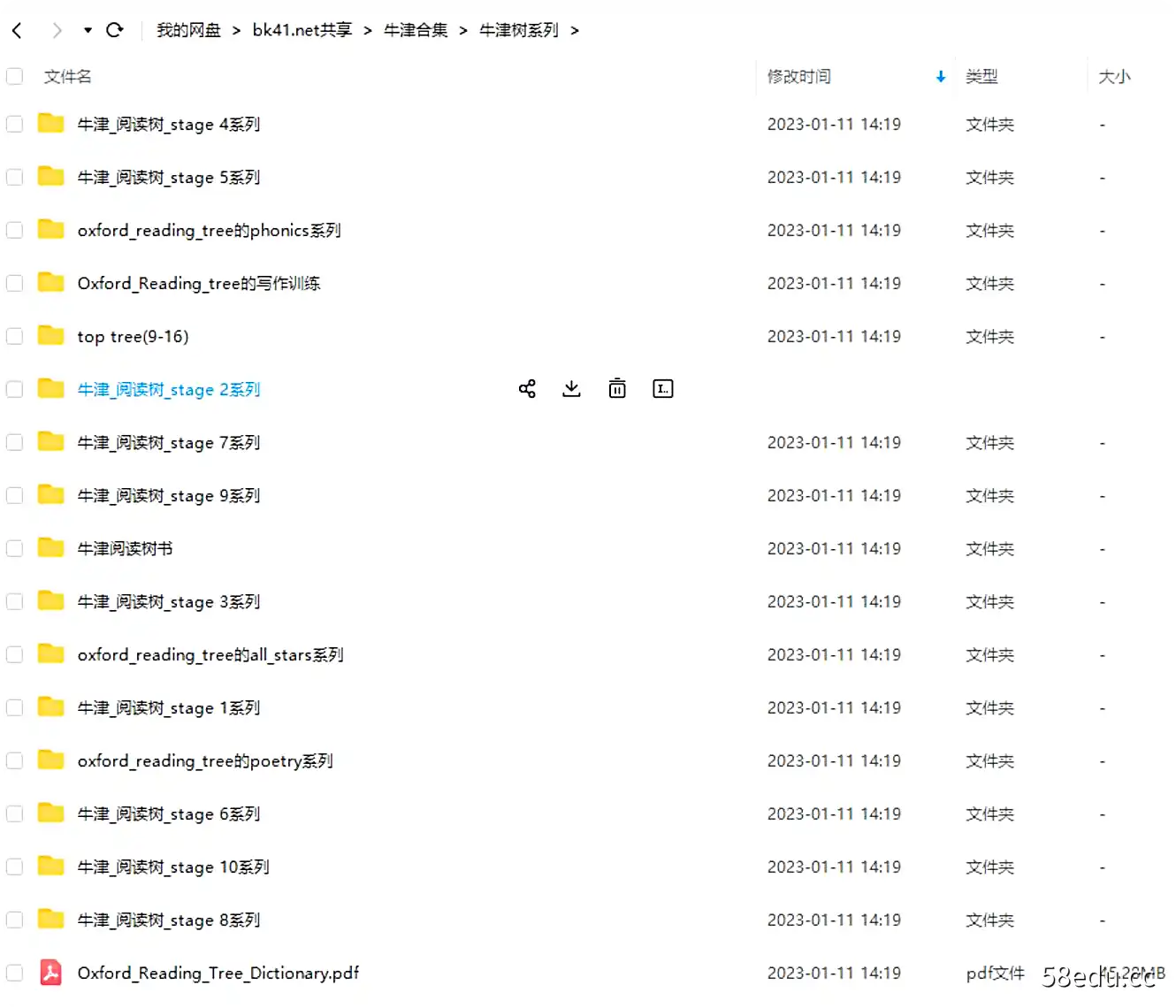
Task: Open folder 牛津_阅读树_stage 7系列
Action: (x=169, y=443)
